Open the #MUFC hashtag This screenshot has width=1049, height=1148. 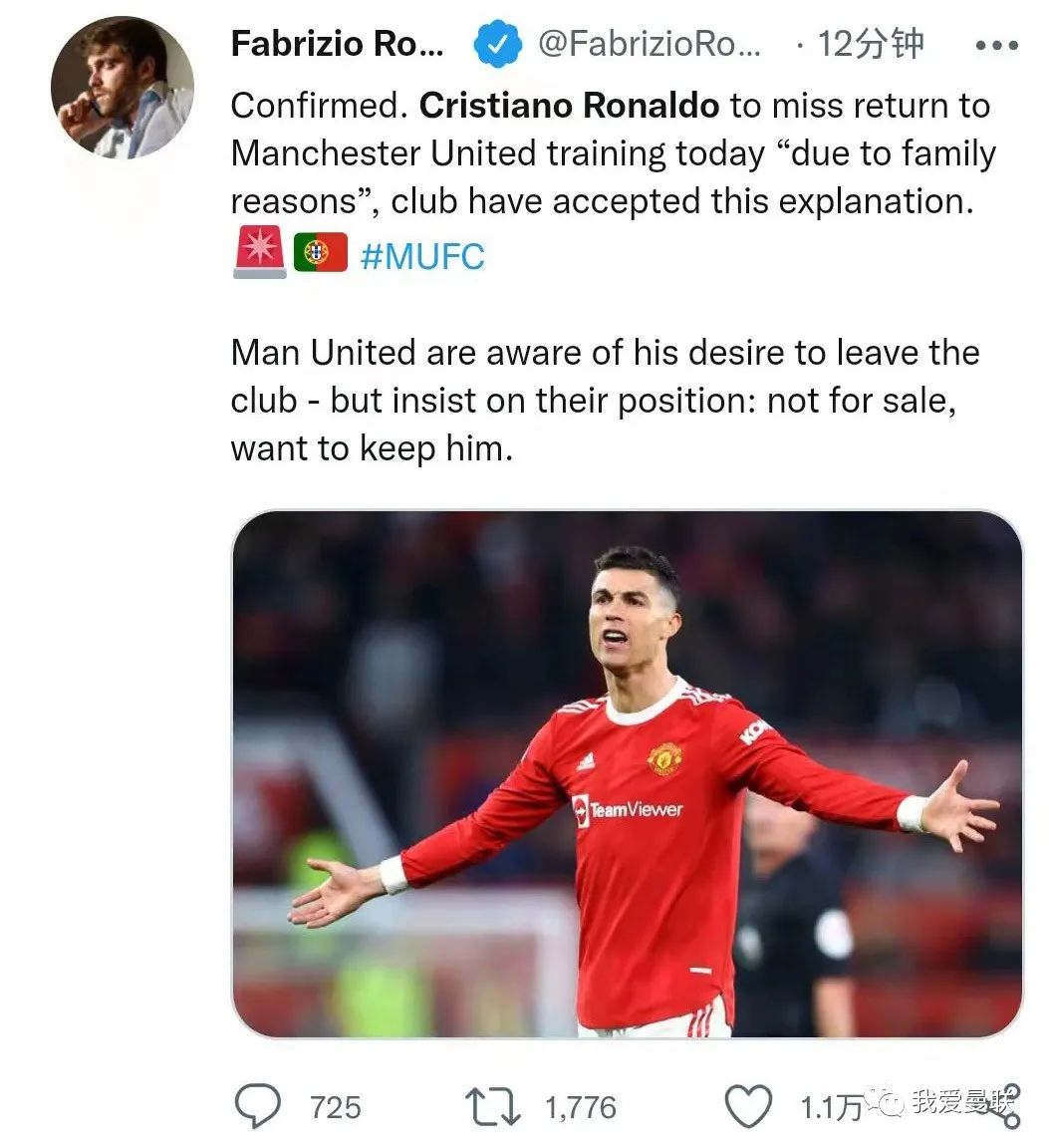coord(422,256)
